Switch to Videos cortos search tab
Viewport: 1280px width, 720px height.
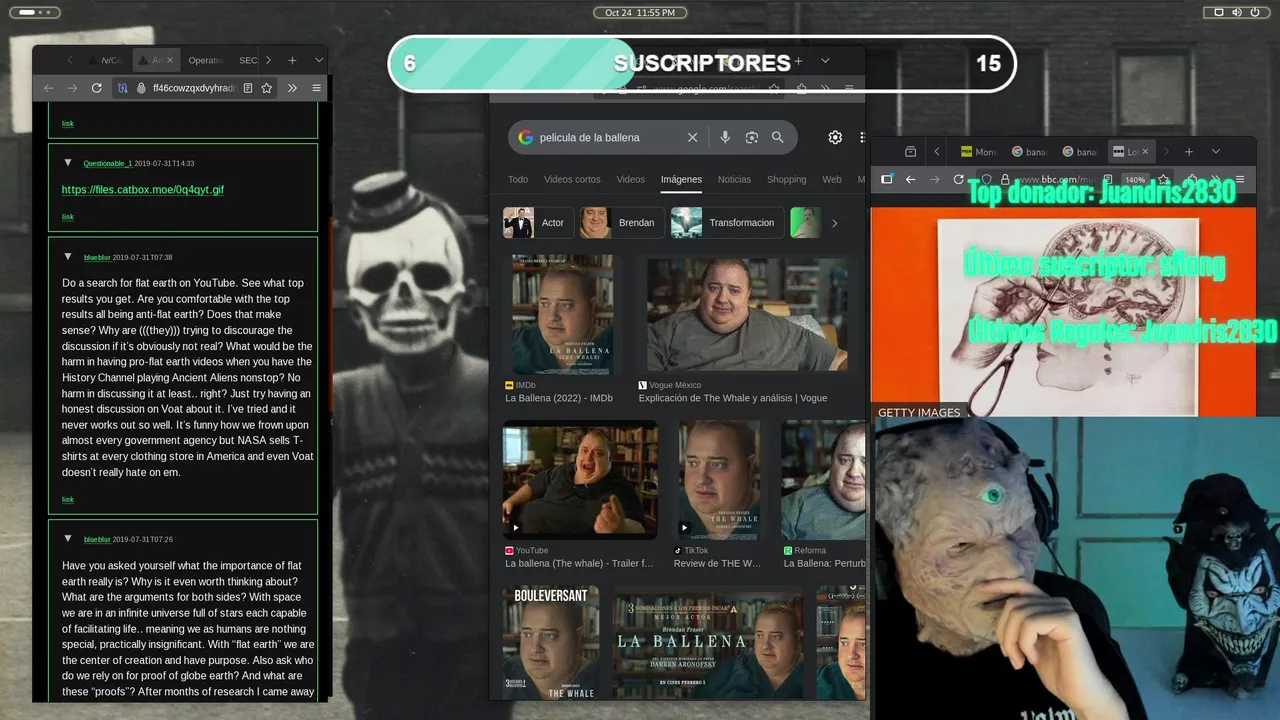pyautogui.click(x=572, y=179)
